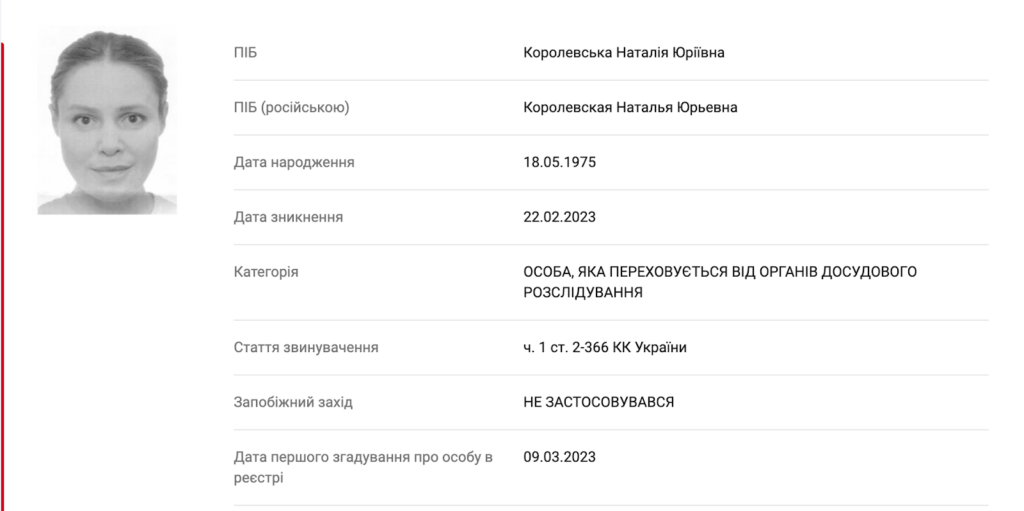Click the Дата народження label

[294, 162]
